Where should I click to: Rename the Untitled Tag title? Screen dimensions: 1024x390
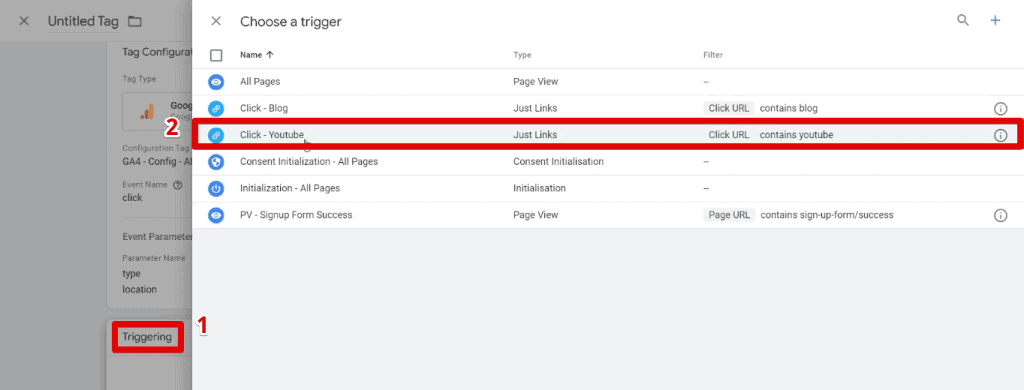[x=83, y=21]
